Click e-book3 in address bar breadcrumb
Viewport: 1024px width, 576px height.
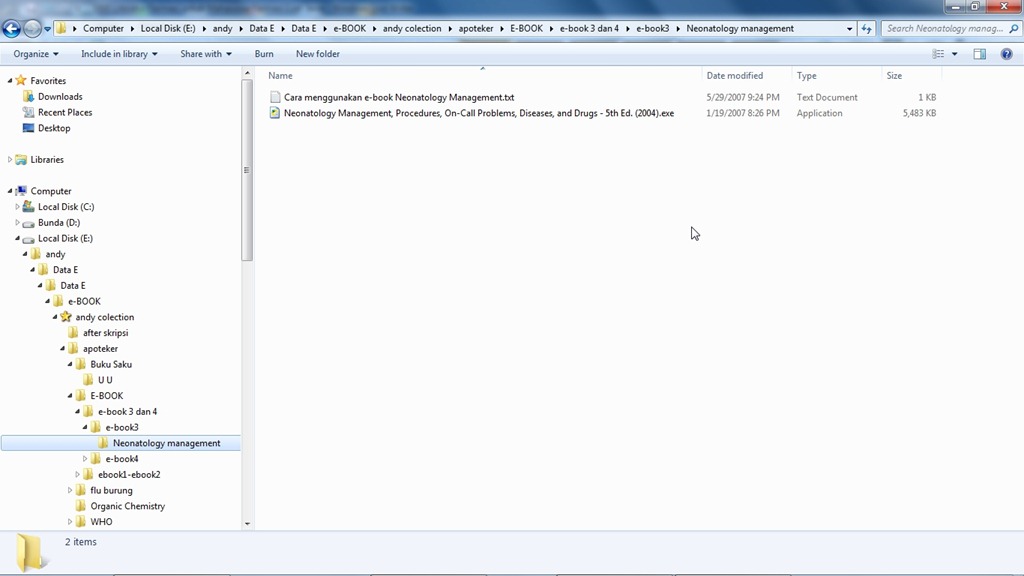coord(652,29)
